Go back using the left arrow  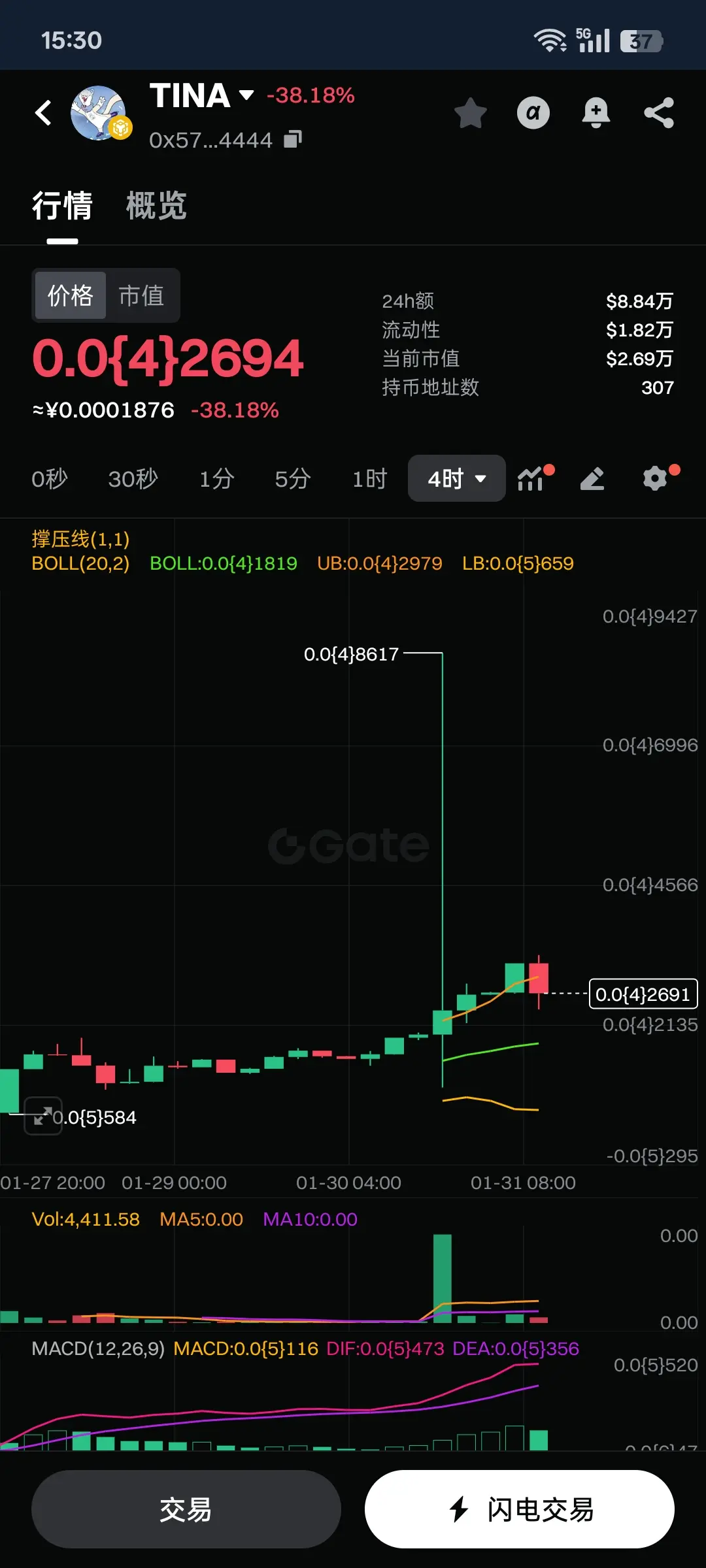click(43, 112)
